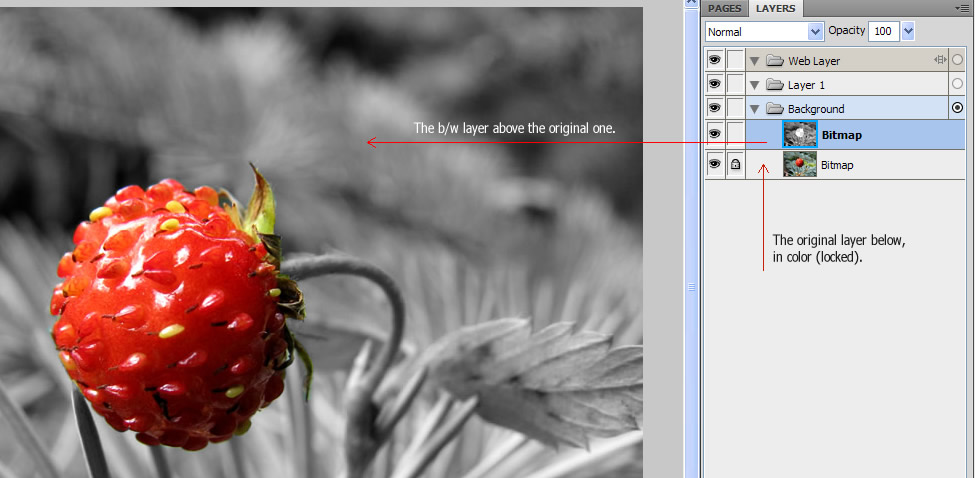Select the Web Layer name
Image resolution: width=975 pixels, height=478 pixels.
coord(814,61)
